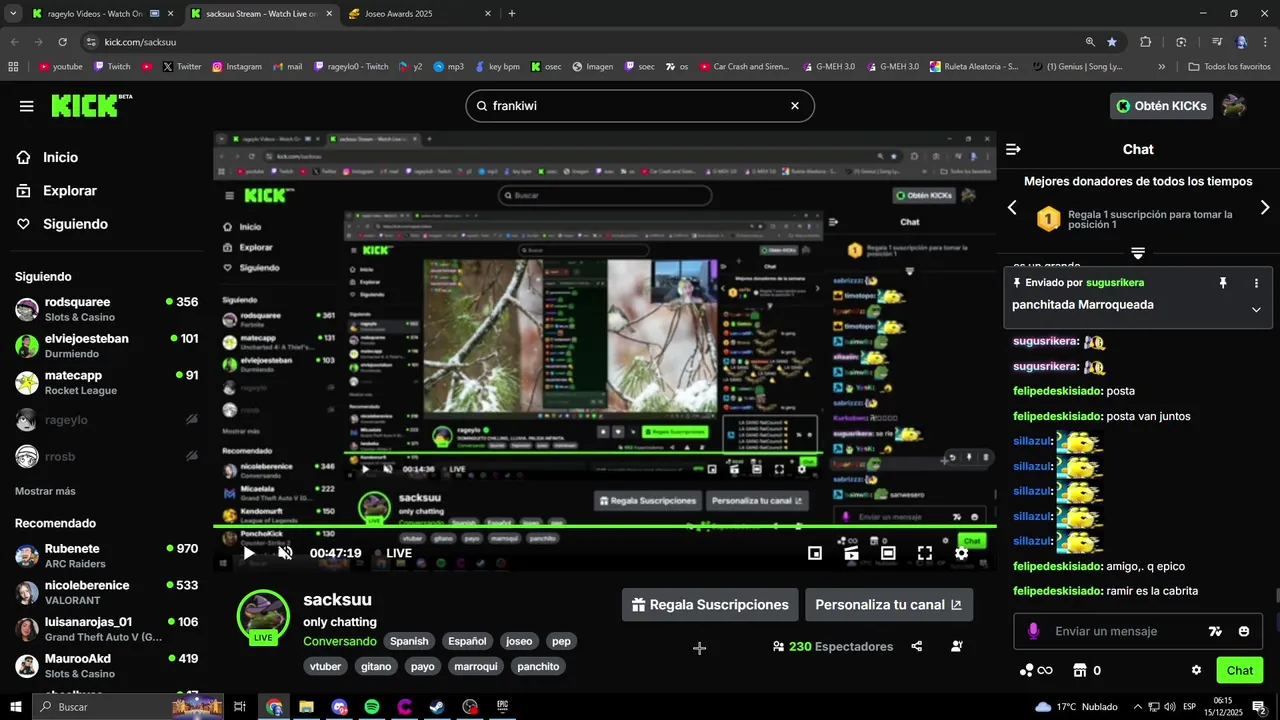Screen dimensions: 1280x720
Task: Share the sacksuu stream
Action: (917, 646)
